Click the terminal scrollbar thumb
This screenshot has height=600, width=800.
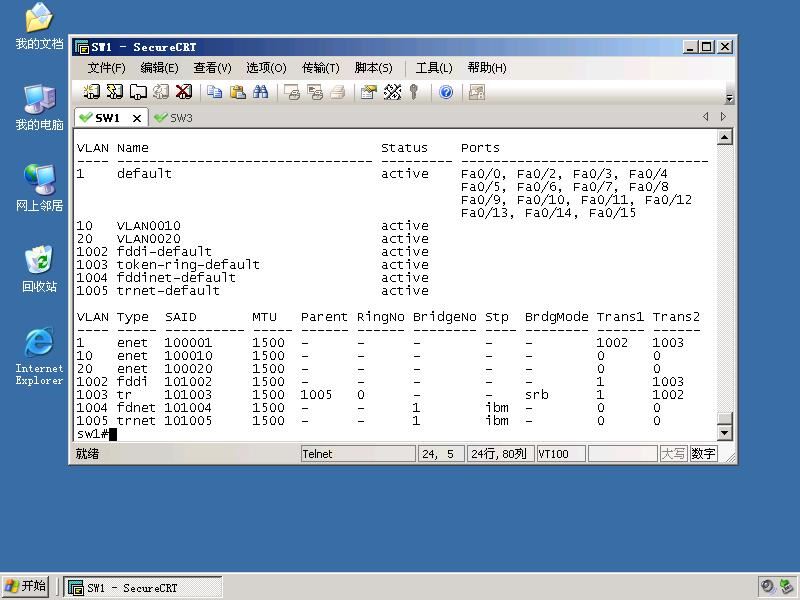click(724, 418)
